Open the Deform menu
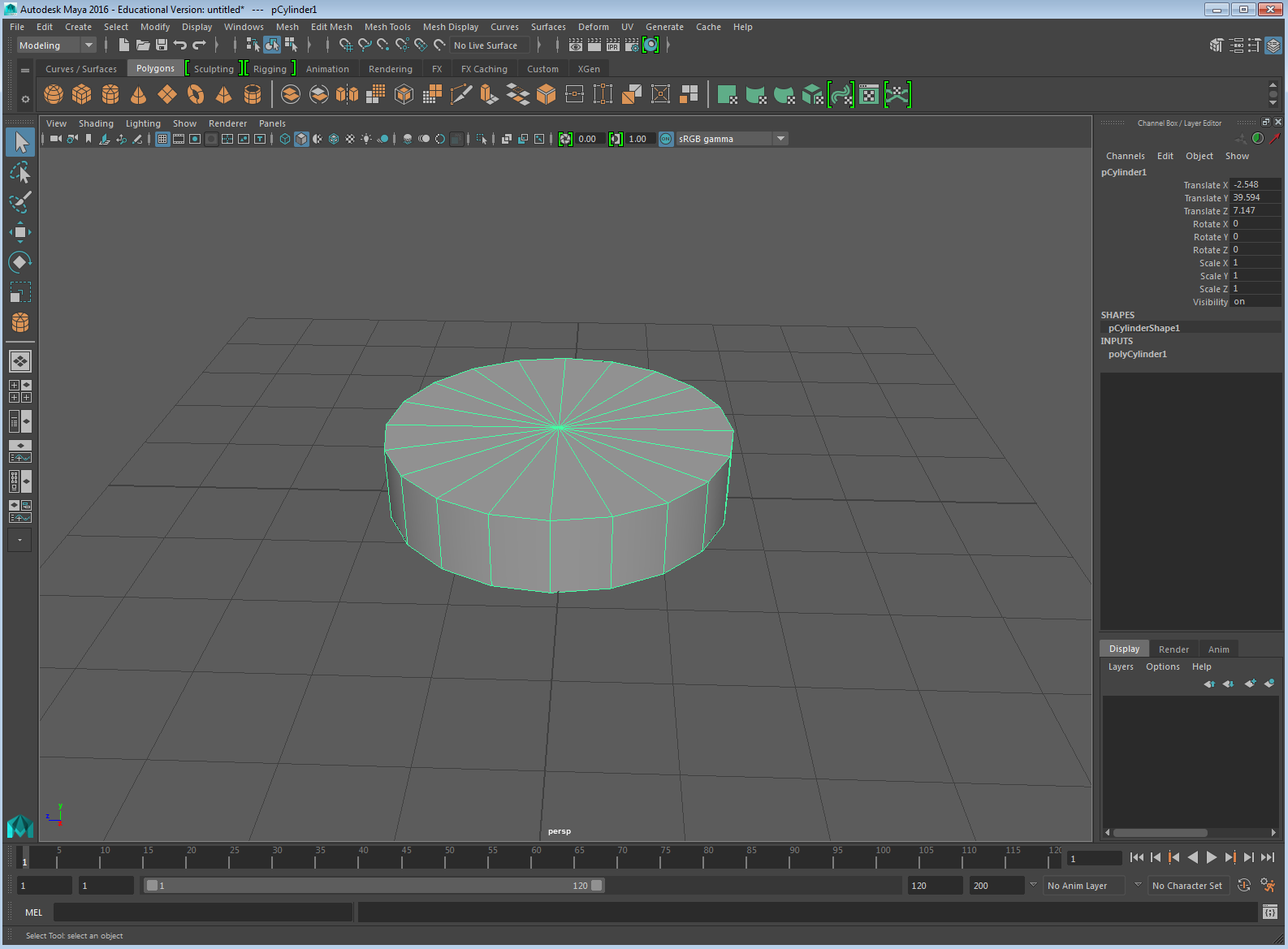 594,27
